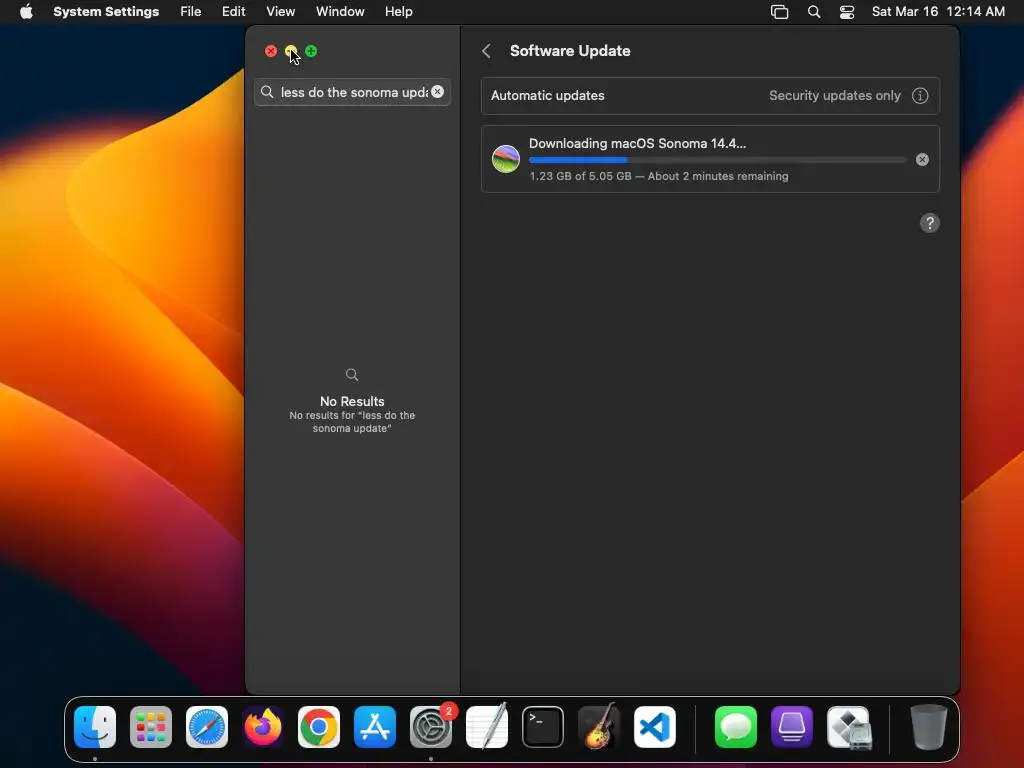
Task: Cancel the macOS Sonoma download
Action: click(922, 159)
